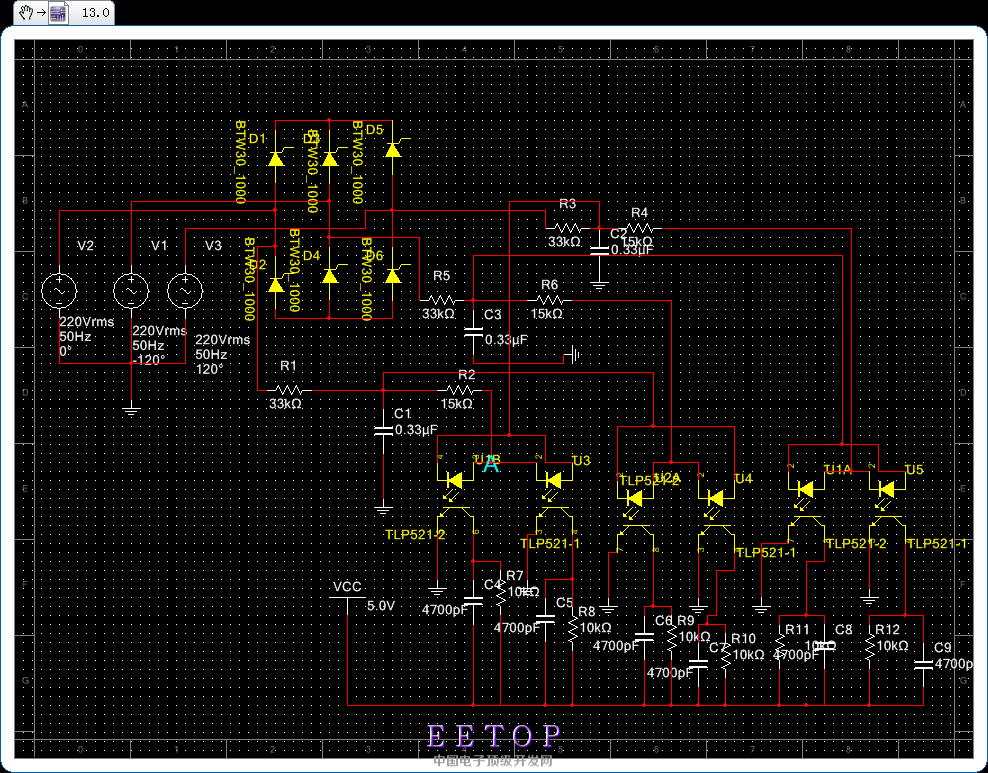The width and height of the screenshot is (988, 773).
Task: Select resistor R12 symbol
Action: pyautogui.click(x=870, y=648)
